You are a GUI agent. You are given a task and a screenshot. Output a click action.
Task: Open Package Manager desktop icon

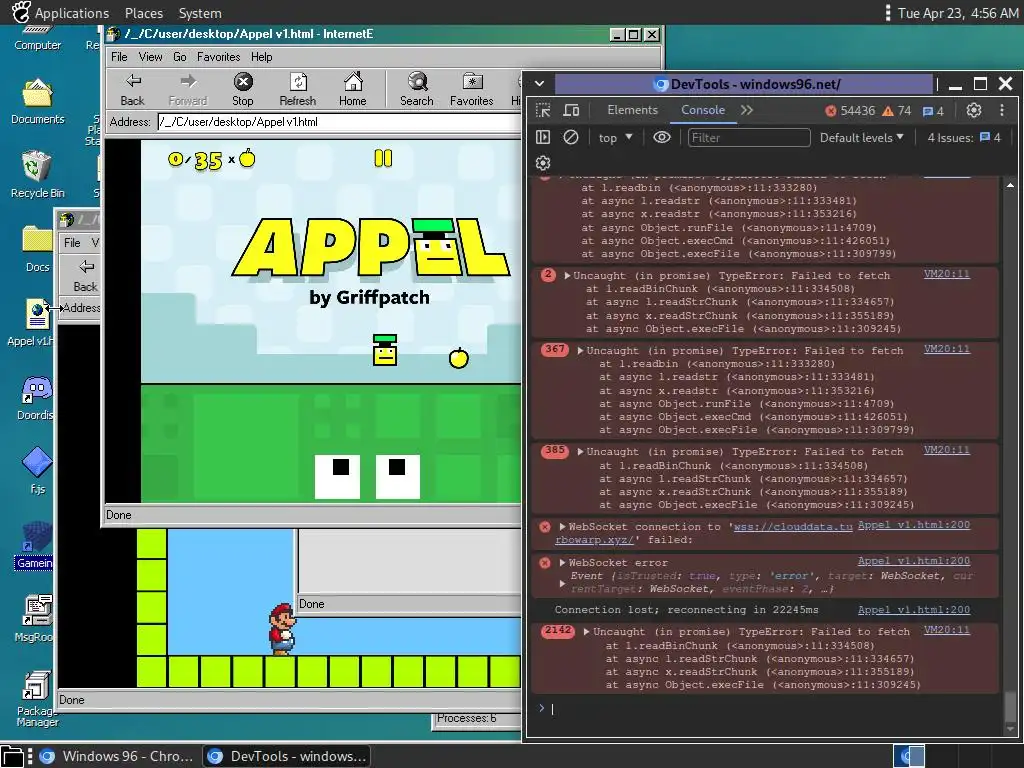[37, 699]
